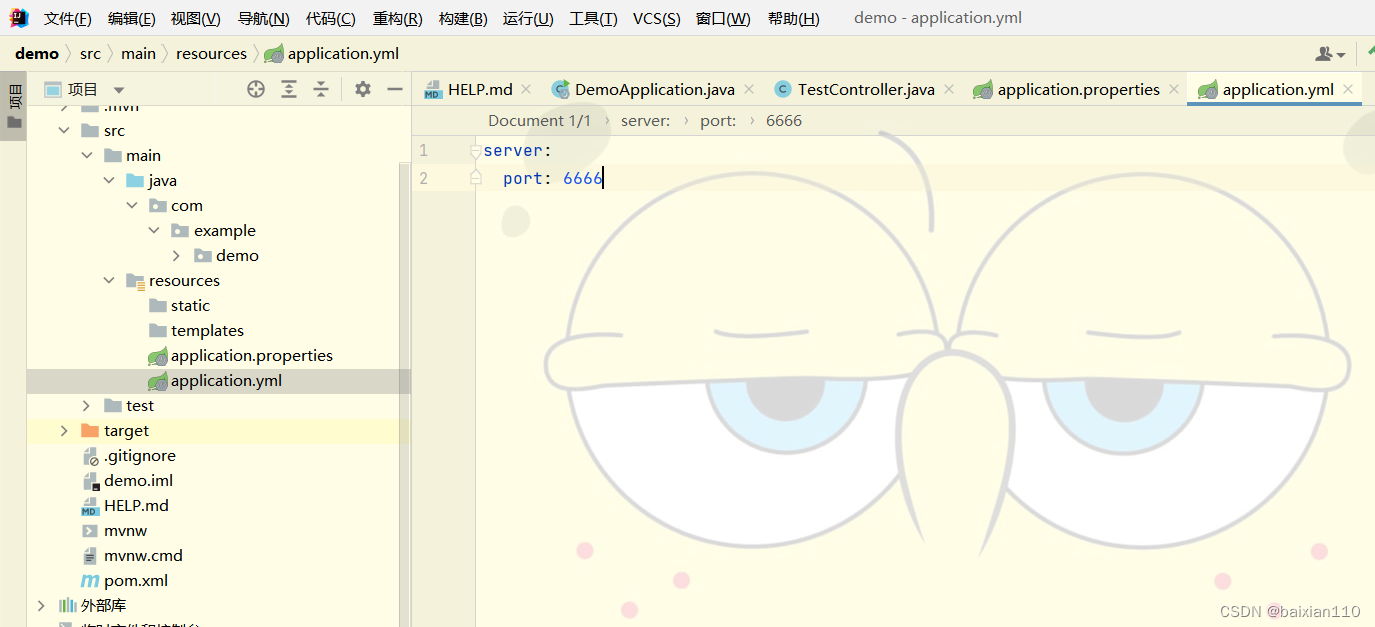Click line number 2 in the gutter
This screenshot has width=1375, height=627.
(424, 178)
